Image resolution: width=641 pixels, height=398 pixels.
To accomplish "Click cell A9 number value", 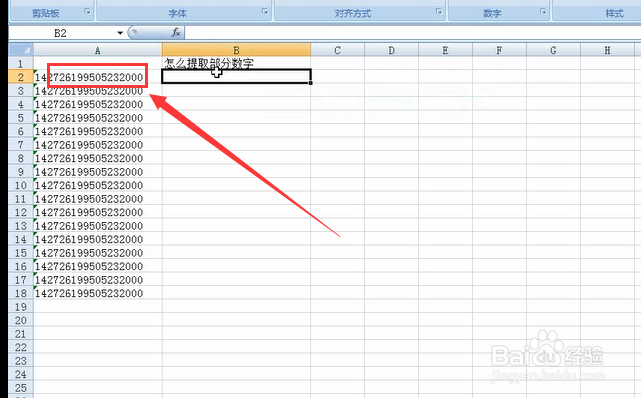I will pos(97,172).
